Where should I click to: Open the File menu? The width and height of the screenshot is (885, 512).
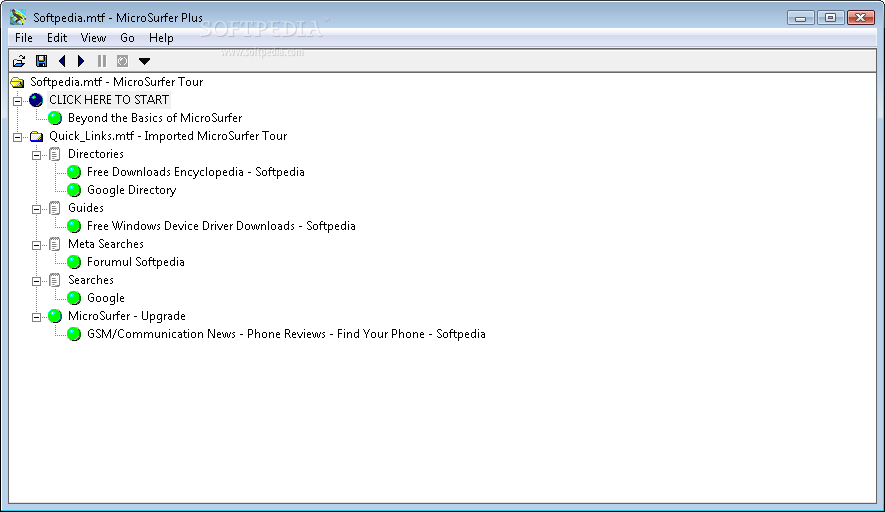click(x=24, y=38)
